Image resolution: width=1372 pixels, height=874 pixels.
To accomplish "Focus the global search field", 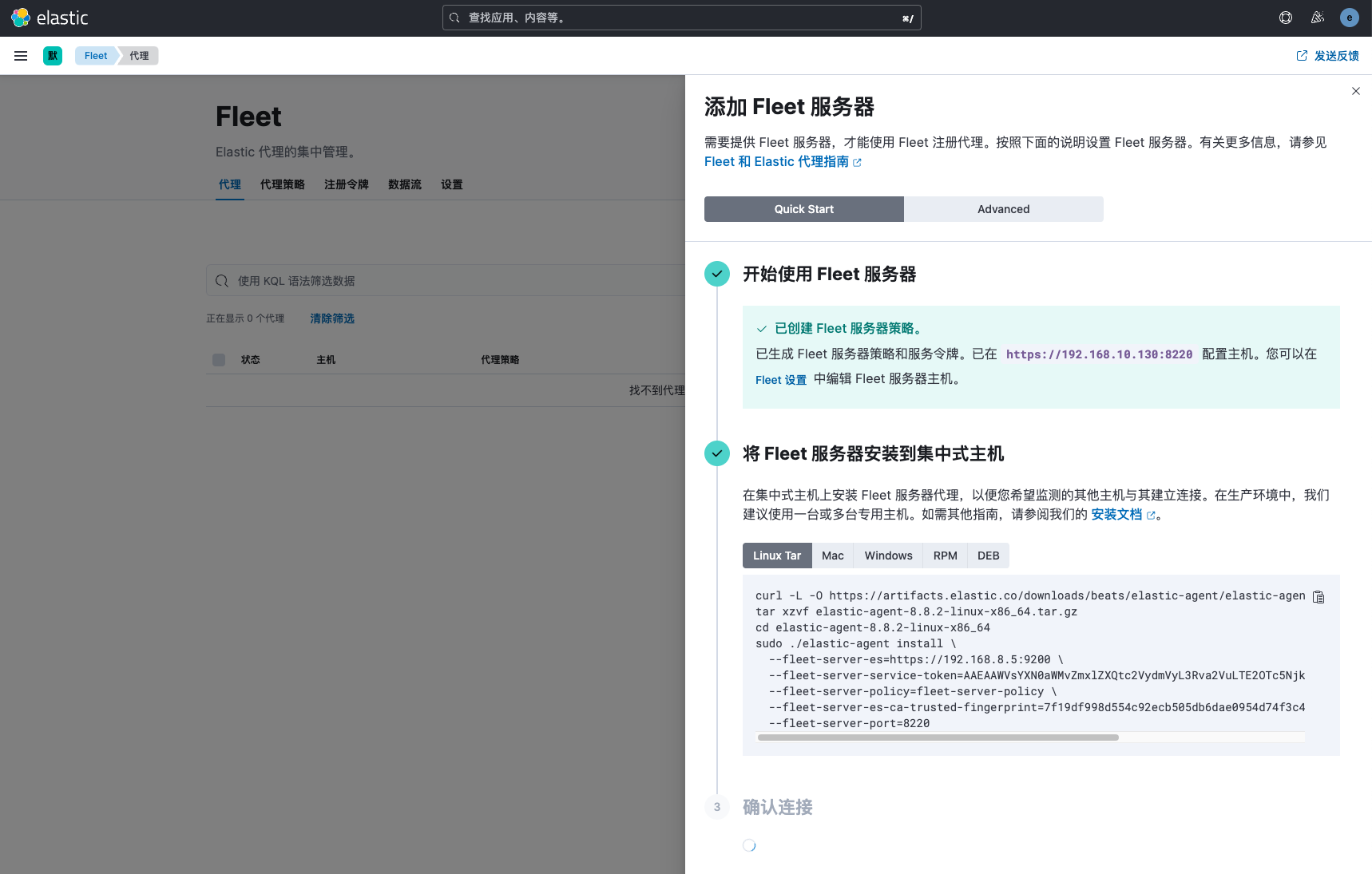I will click(682, 18).
